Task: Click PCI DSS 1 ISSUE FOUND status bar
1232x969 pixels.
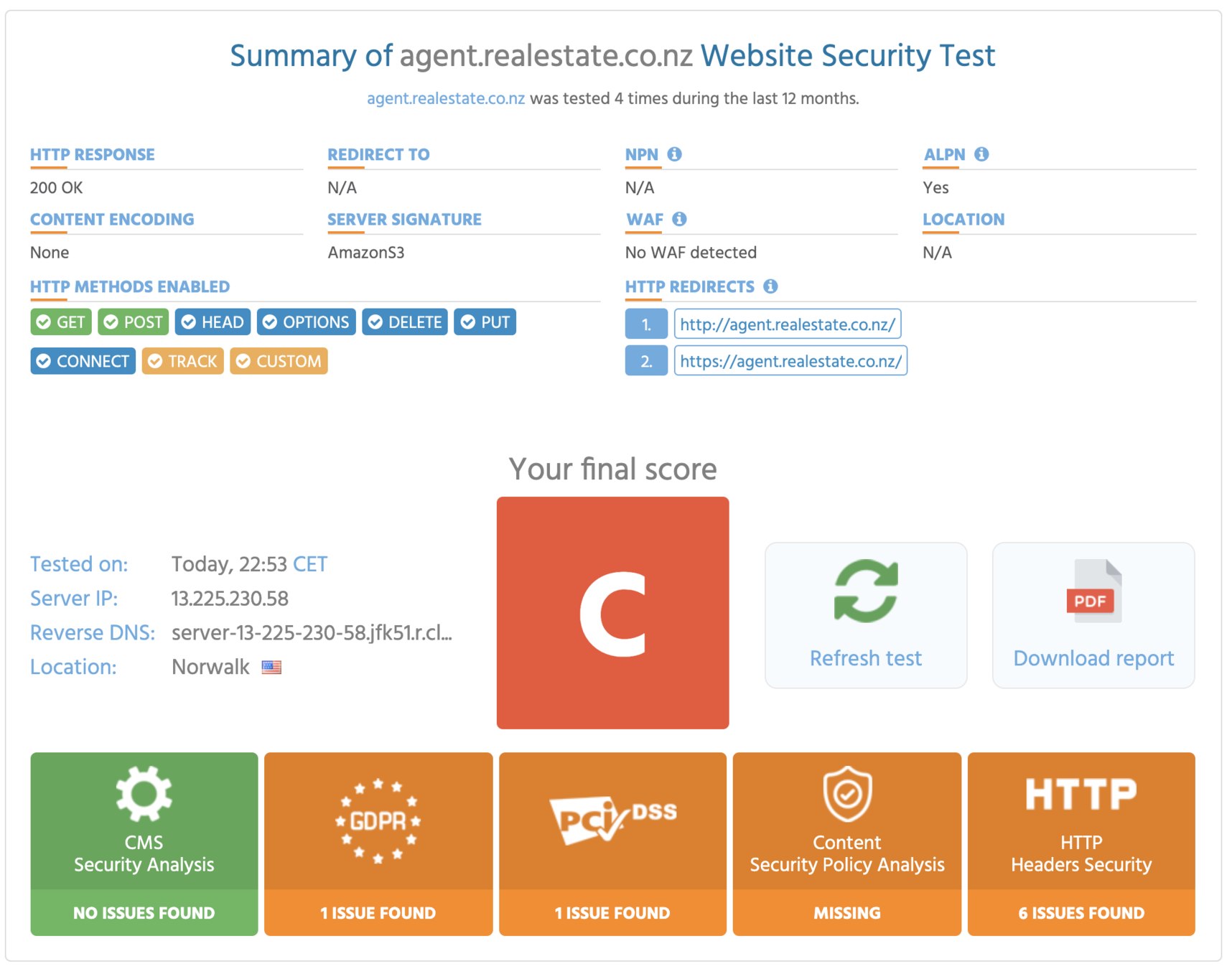Action: pos(612,913)
